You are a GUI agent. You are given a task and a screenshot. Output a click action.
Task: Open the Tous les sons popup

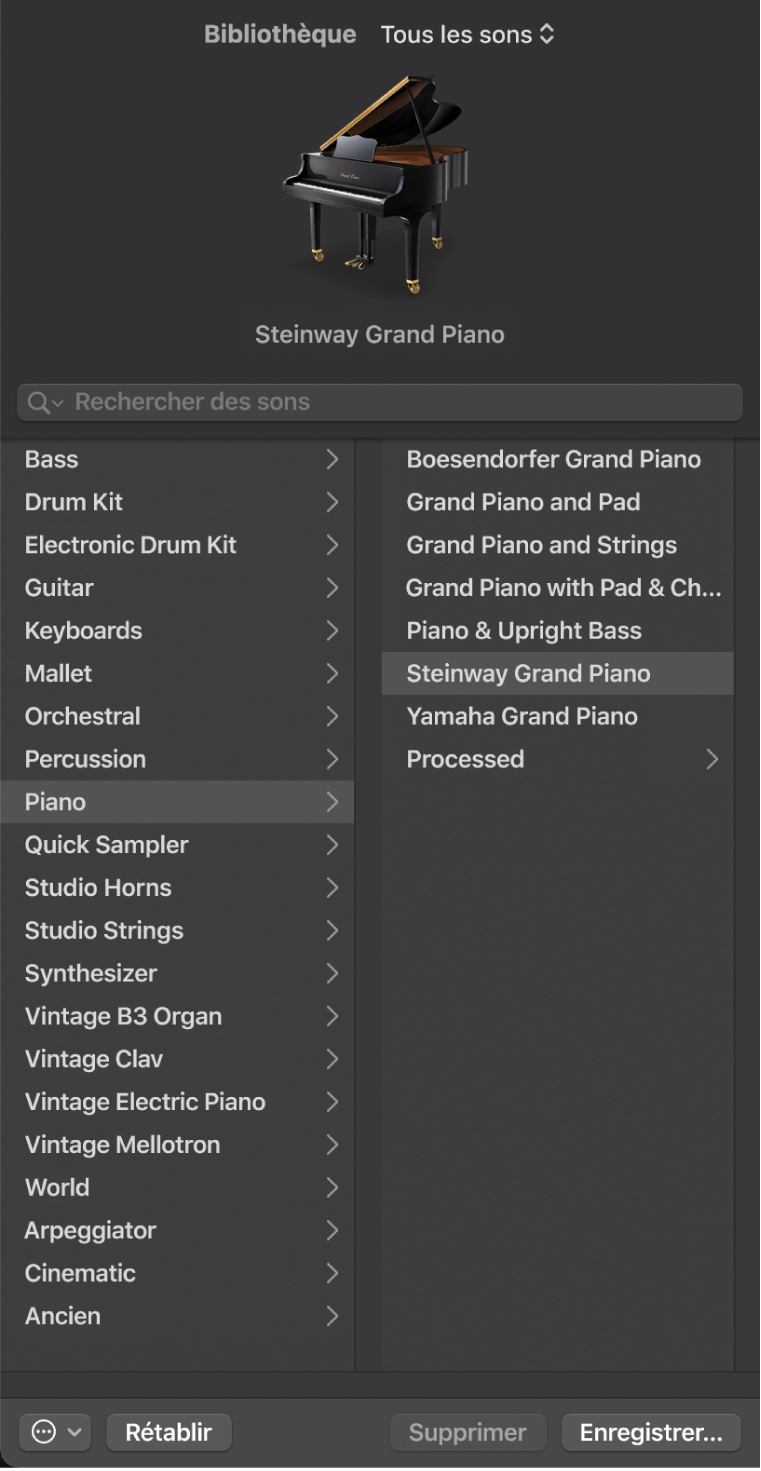coord(467,35)
